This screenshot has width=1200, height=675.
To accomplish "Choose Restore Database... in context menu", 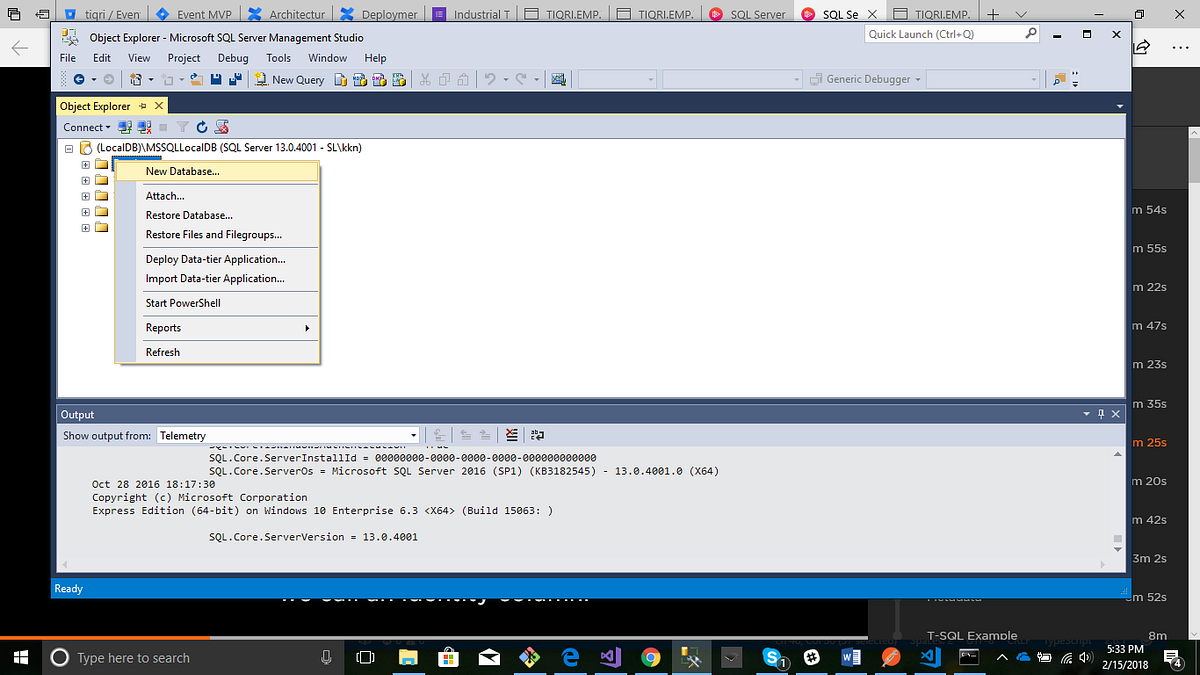I will pyautogui.click(x=217, y=215).
